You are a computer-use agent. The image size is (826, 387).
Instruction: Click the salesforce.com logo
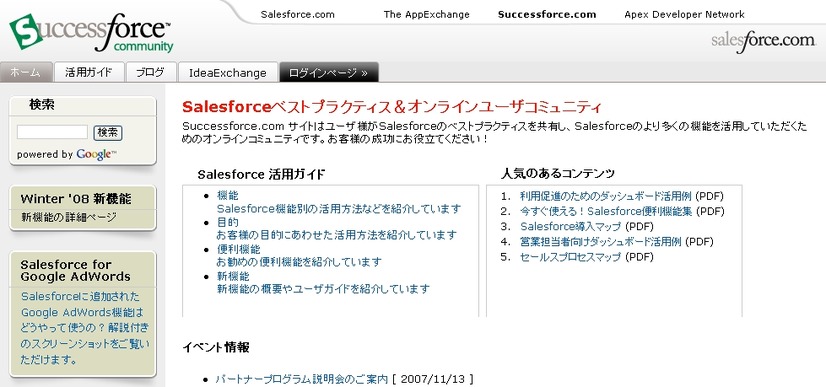pyautogui.click(x=763, y=41)
